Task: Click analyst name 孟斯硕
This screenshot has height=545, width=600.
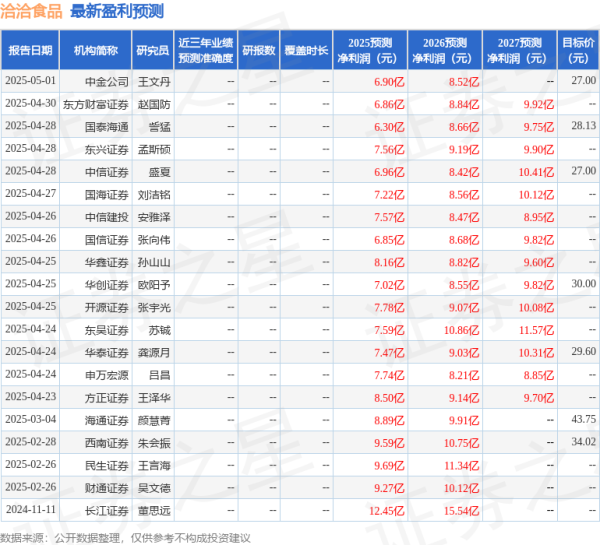Action: click(153, 148)
